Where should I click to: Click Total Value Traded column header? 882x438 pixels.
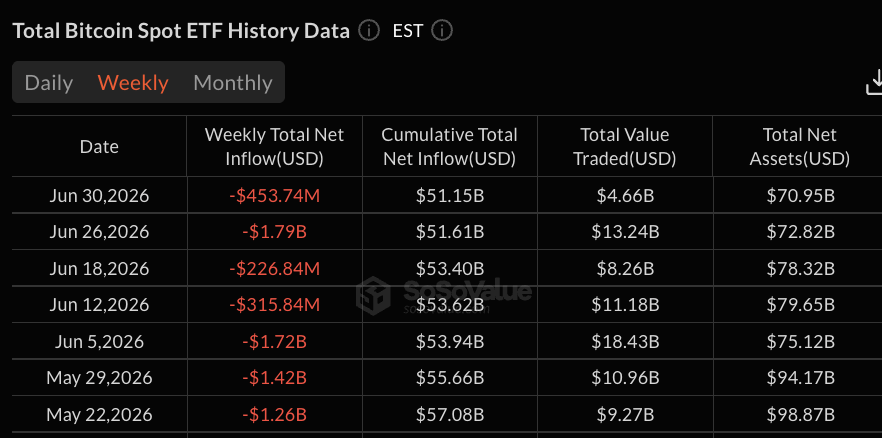(624, 147)
